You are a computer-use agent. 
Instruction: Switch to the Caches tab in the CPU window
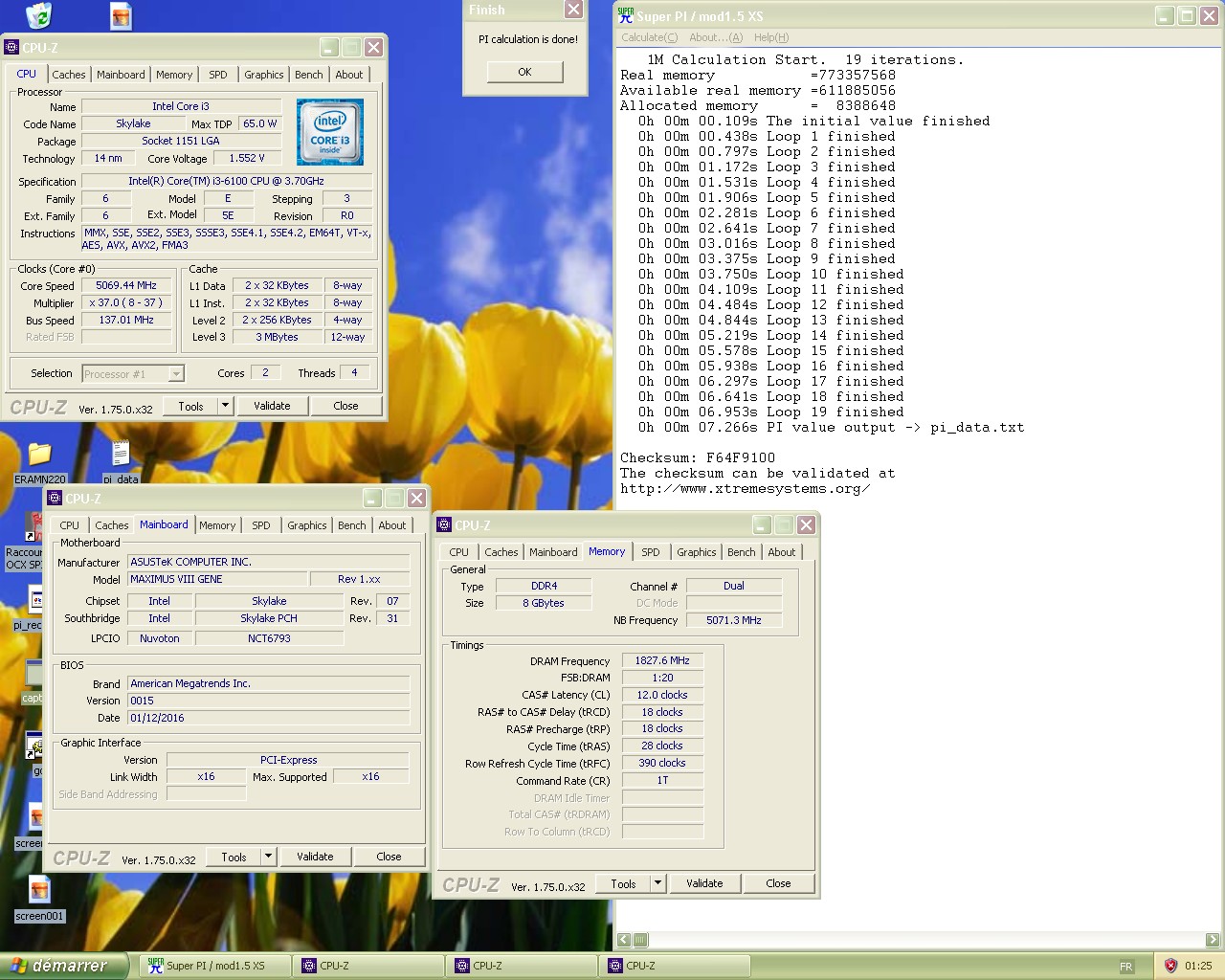click(69, 75)
